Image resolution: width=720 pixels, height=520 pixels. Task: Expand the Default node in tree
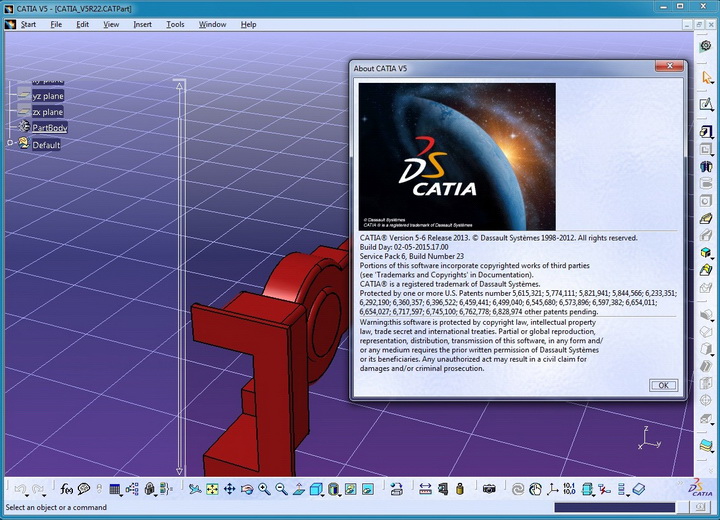pyautogui.click(x=10, y=143)
